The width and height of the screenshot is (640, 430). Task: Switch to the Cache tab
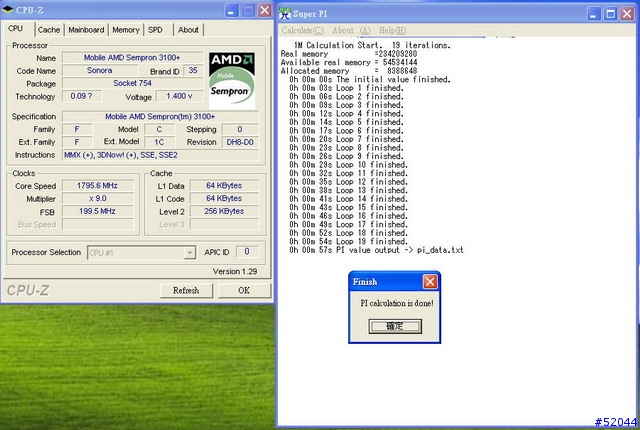(x=49, y=30)
